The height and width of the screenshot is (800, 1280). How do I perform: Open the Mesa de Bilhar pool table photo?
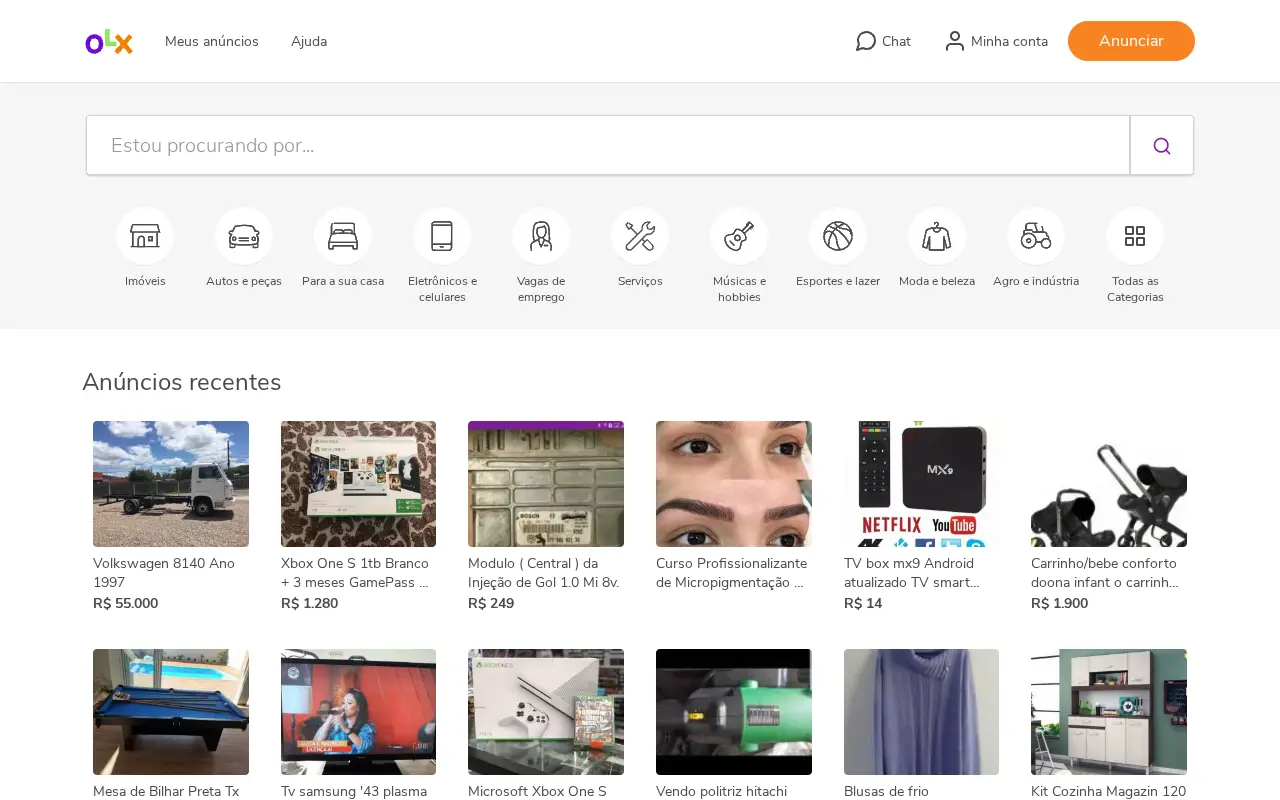pos(171,712)
